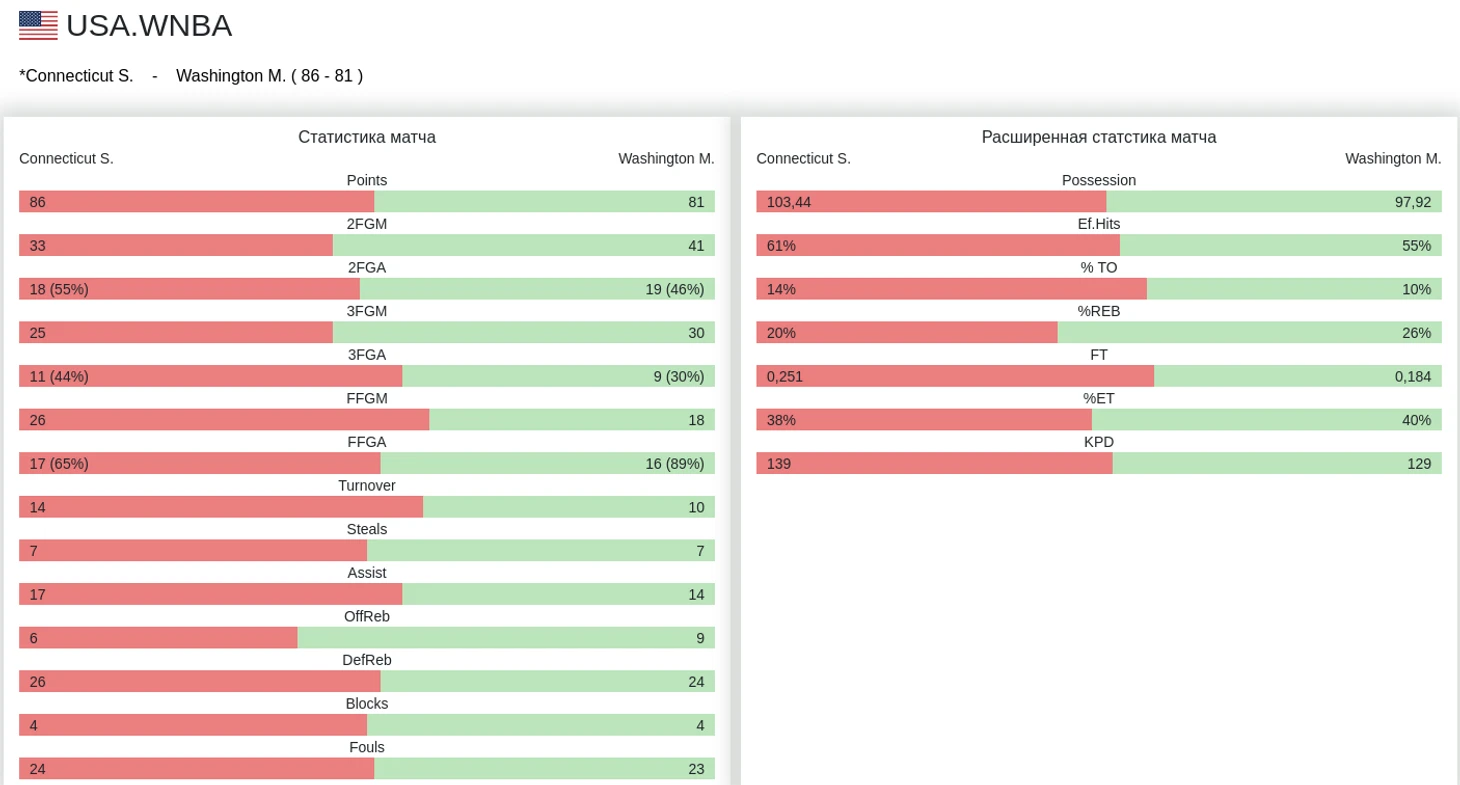Screen dimensions: 1460x785
Task: Click the Ef.Hits stat label
Action: pos(1098,224)
